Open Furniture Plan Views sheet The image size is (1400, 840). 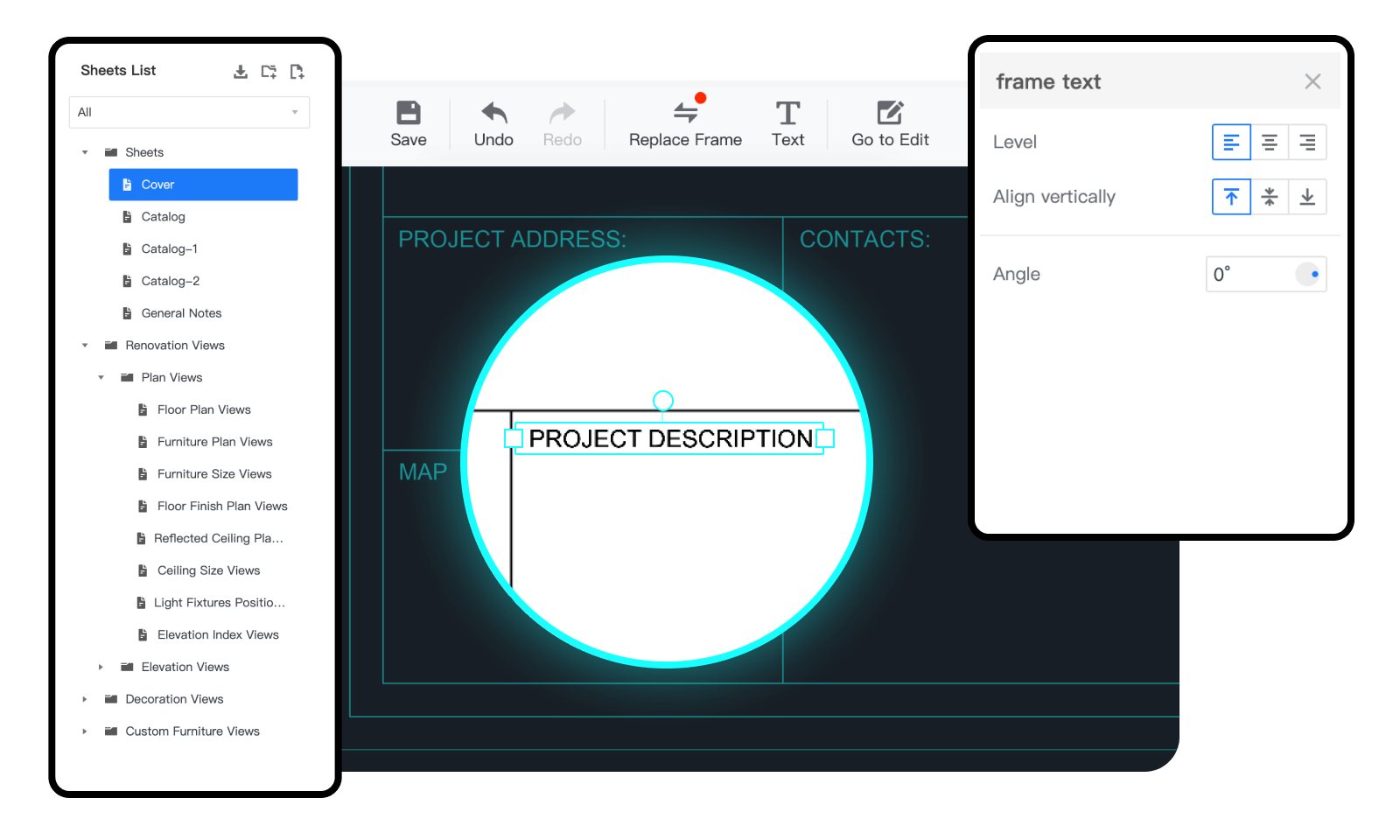pyautogui.click(x=214, y=442)
